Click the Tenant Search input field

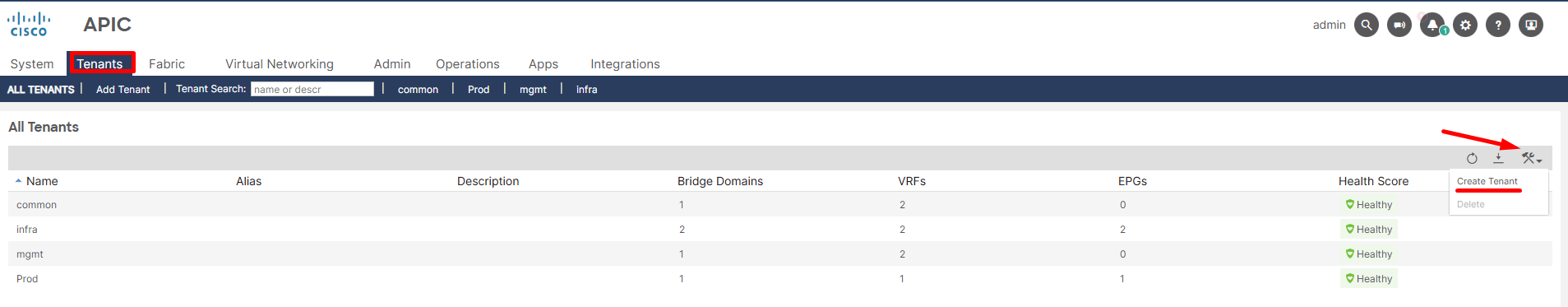coord(312,89)
